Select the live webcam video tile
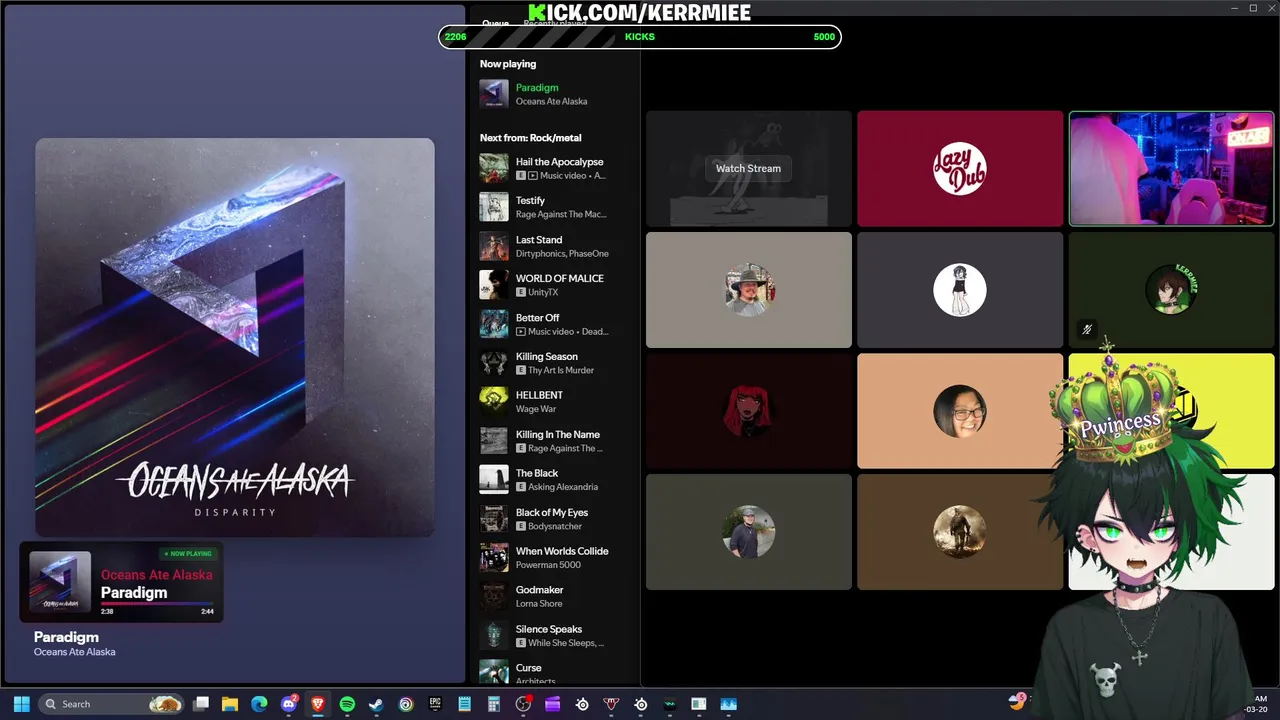The height and width of the screenshot is (720, 1280). pyautogui.click(x=1171, y=168)
